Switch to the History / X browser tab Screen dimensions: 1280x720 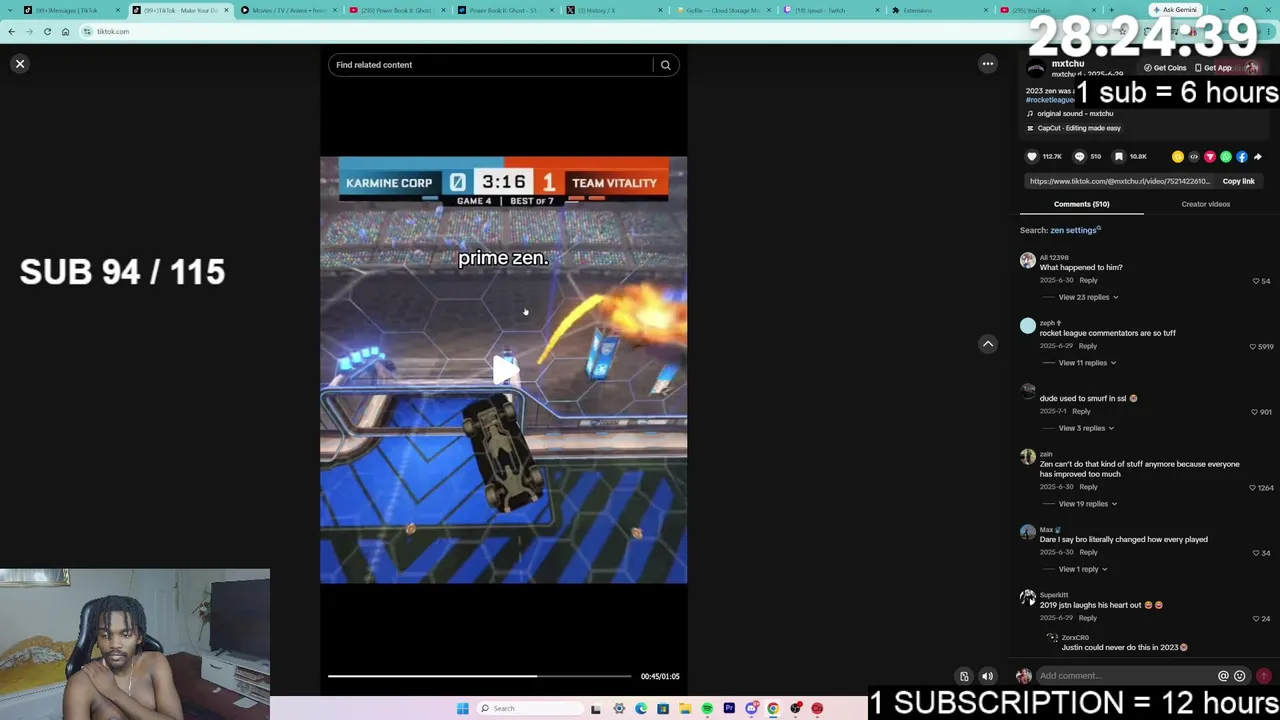point(613,10)
